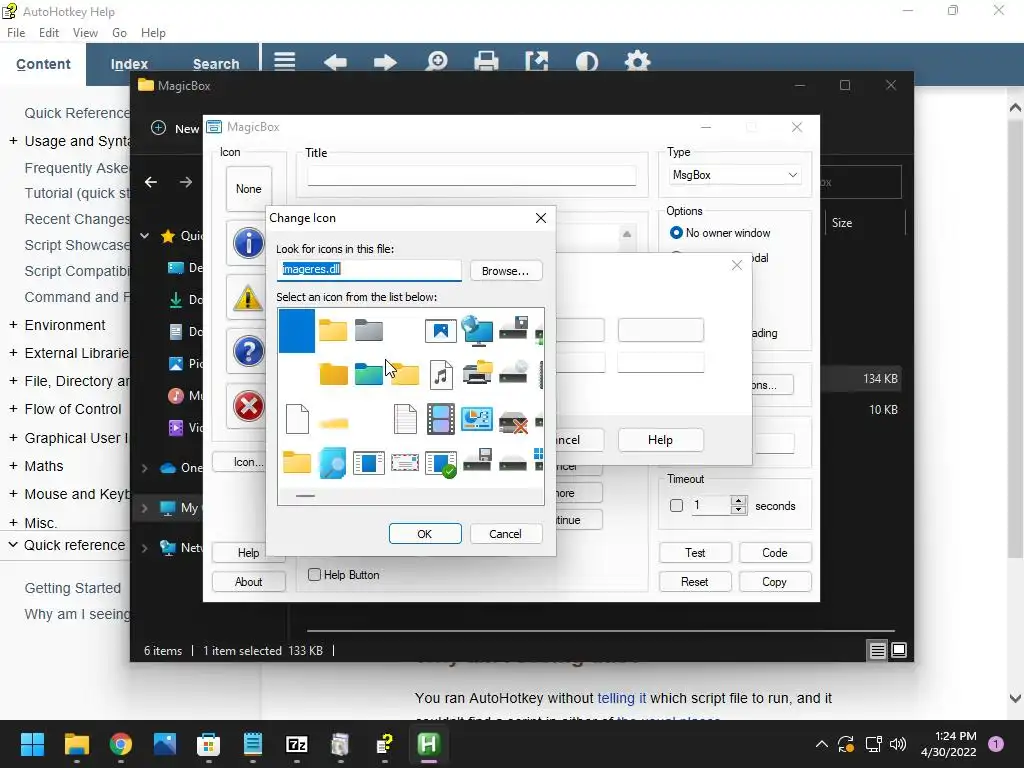Pick the lined text document icon
This screenshot has width=1024, height=768.
coord(405,419)
